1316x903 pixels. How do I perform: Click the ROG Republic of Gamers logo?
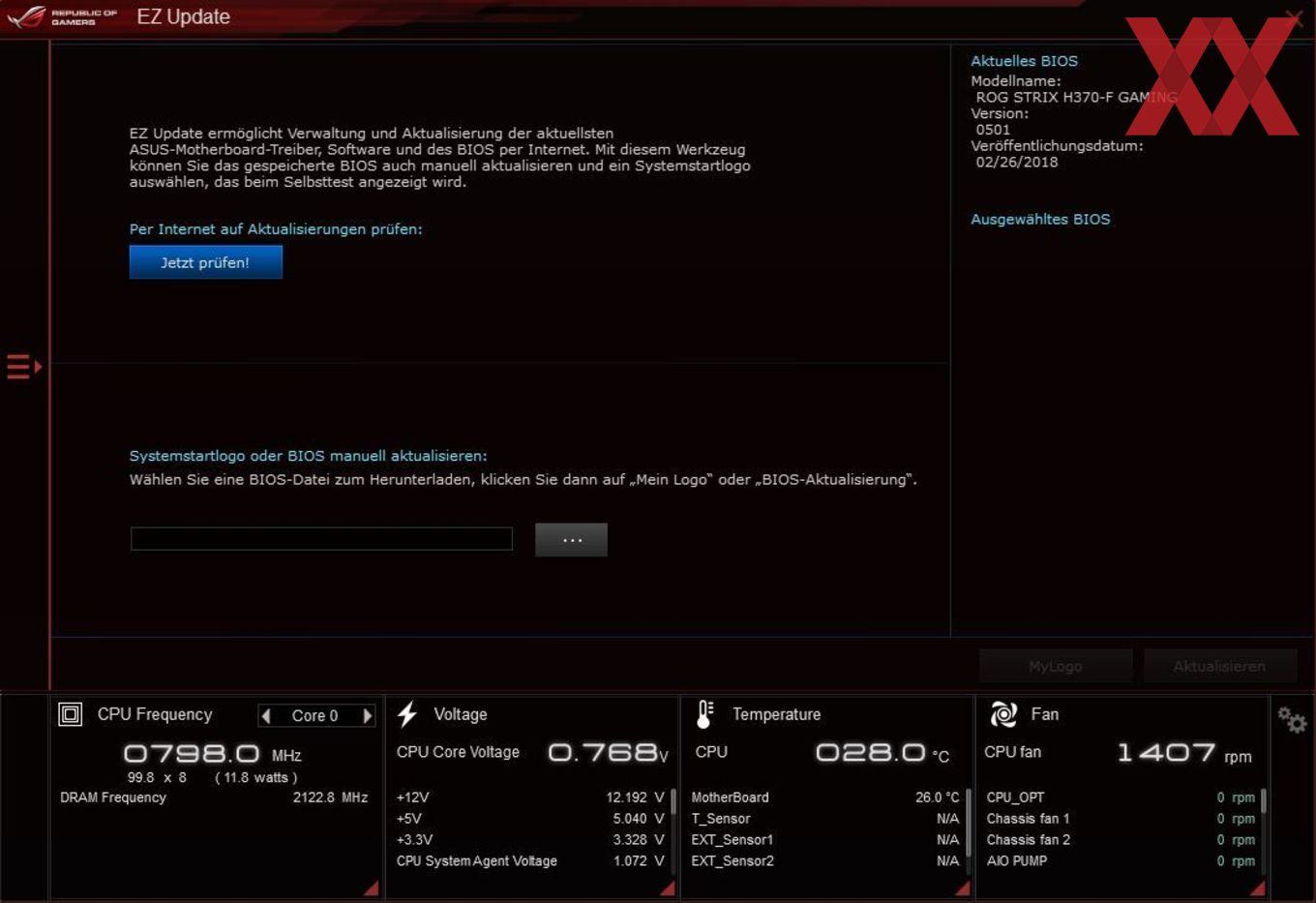63,16
